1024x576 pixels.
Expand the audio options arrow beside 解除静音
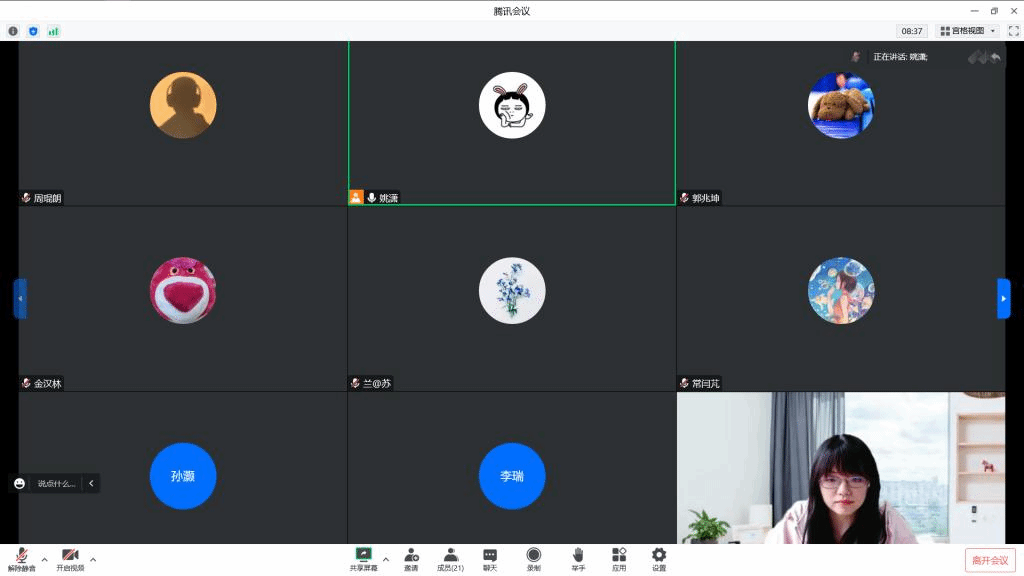[44, 559]
